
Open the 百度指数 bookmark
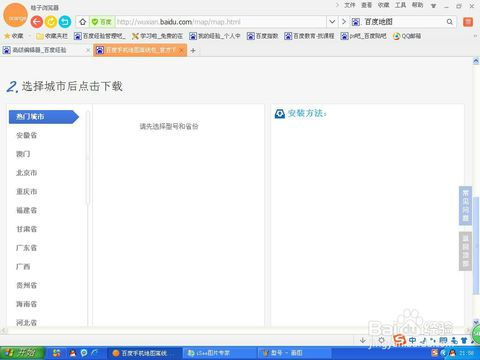click(x=262, y=36)
